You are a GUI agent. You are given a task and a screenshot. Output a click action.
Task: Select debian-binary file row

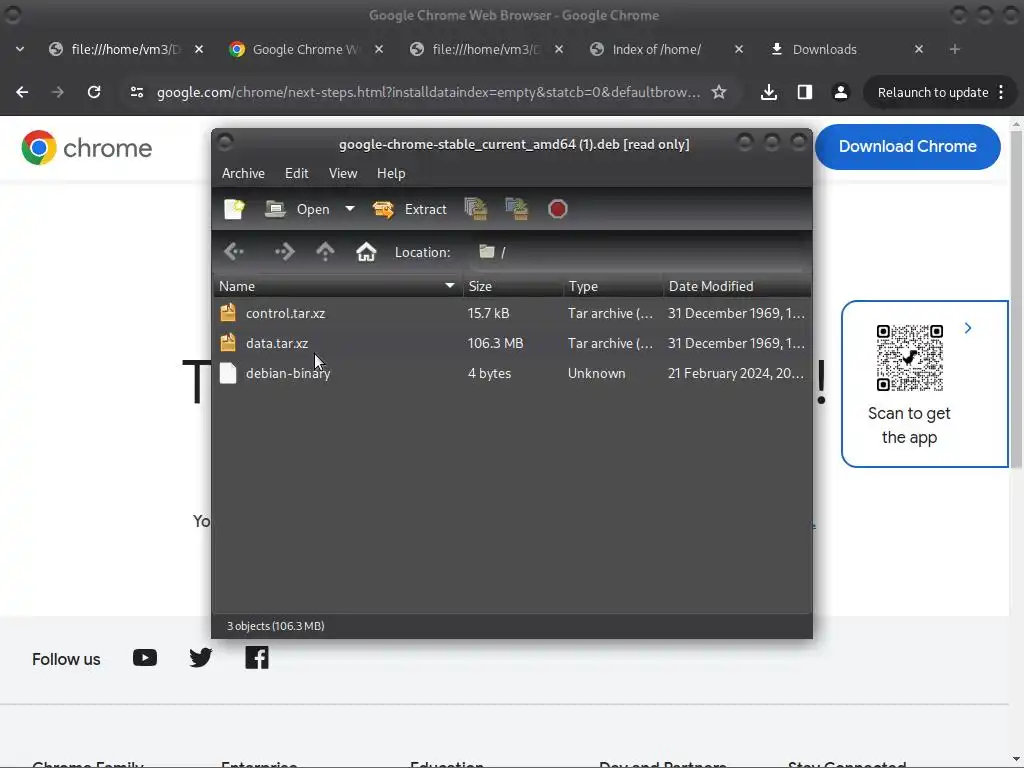point(512,373)
